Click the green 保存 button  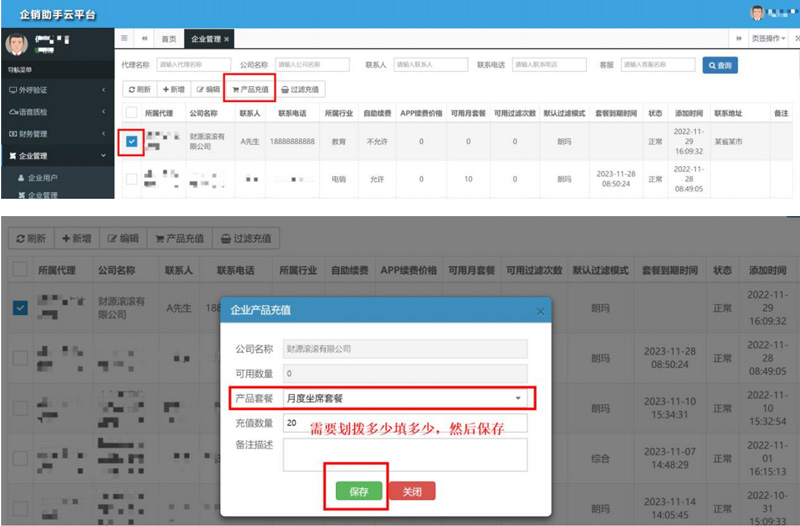(359, 491)
